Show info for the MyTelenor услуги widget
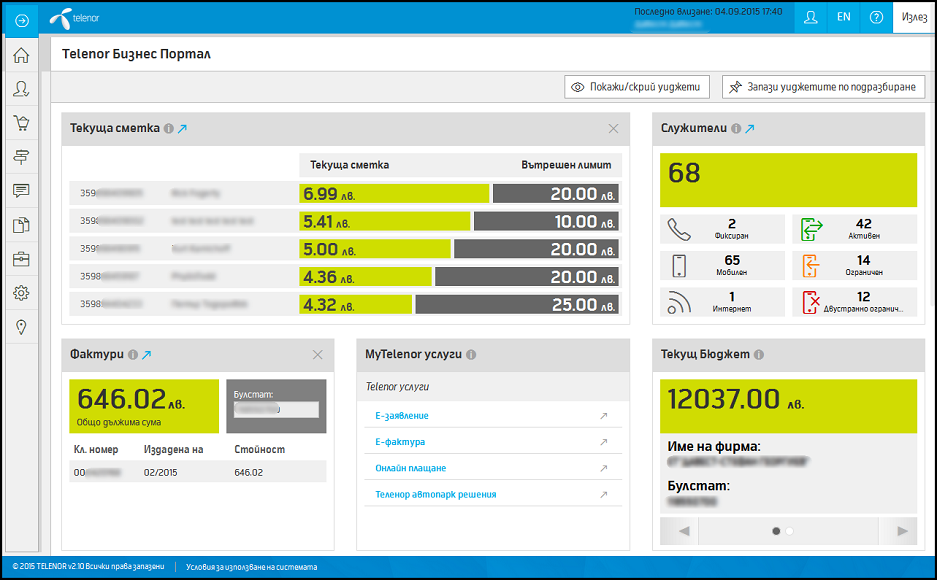The image size is (937, 580). coord(471,354)
